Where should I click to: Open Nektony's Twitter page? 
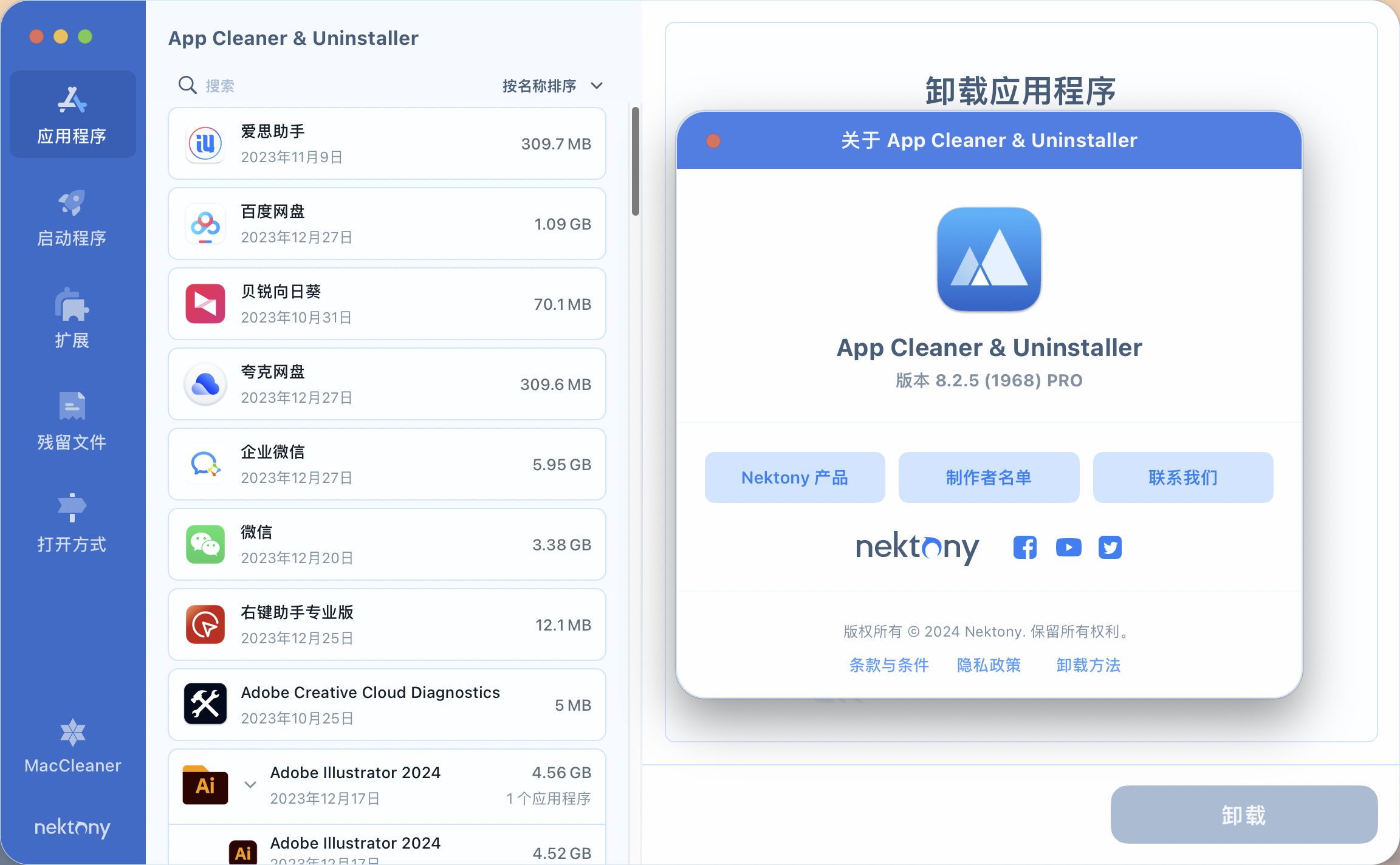[x=1110, y=547]
